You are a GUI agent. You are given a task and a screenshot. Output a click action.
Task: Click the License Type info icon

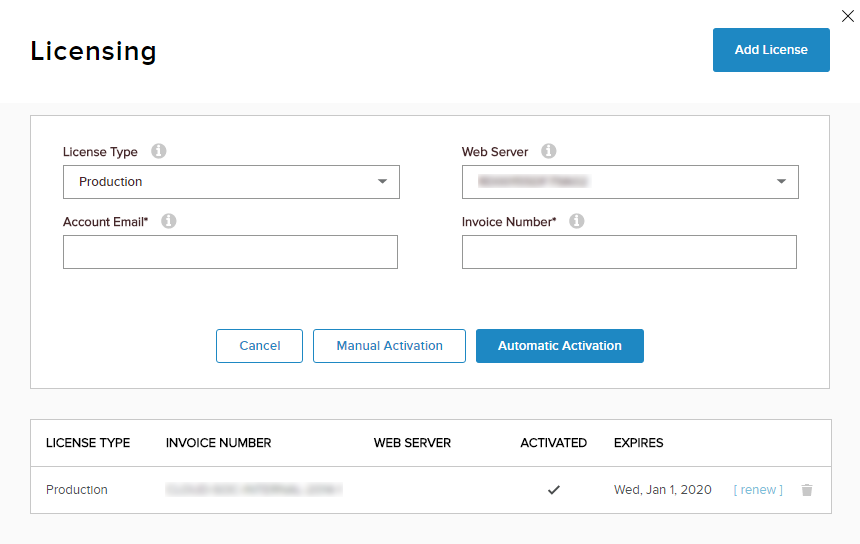tap(159, 152)
